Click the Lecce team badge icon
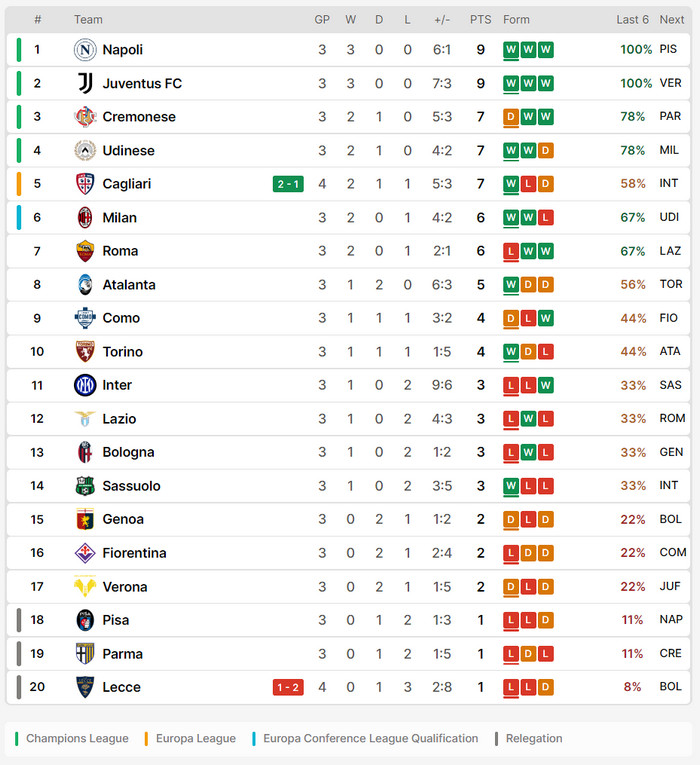This screenshot has height=765, width=700. click(85, 687)
